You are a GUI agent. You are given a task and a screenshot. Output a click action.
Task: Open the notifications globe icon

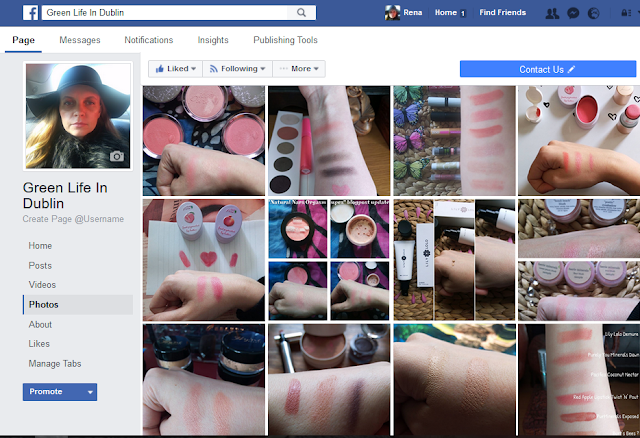(x=593, y=13)
